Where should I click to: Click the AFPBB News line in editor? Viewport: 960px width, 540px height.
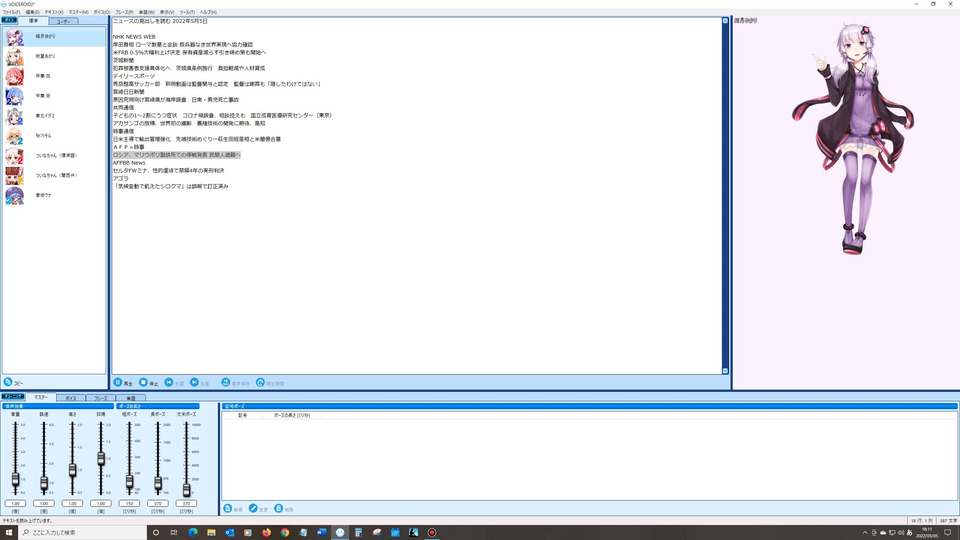click(129, 163)
